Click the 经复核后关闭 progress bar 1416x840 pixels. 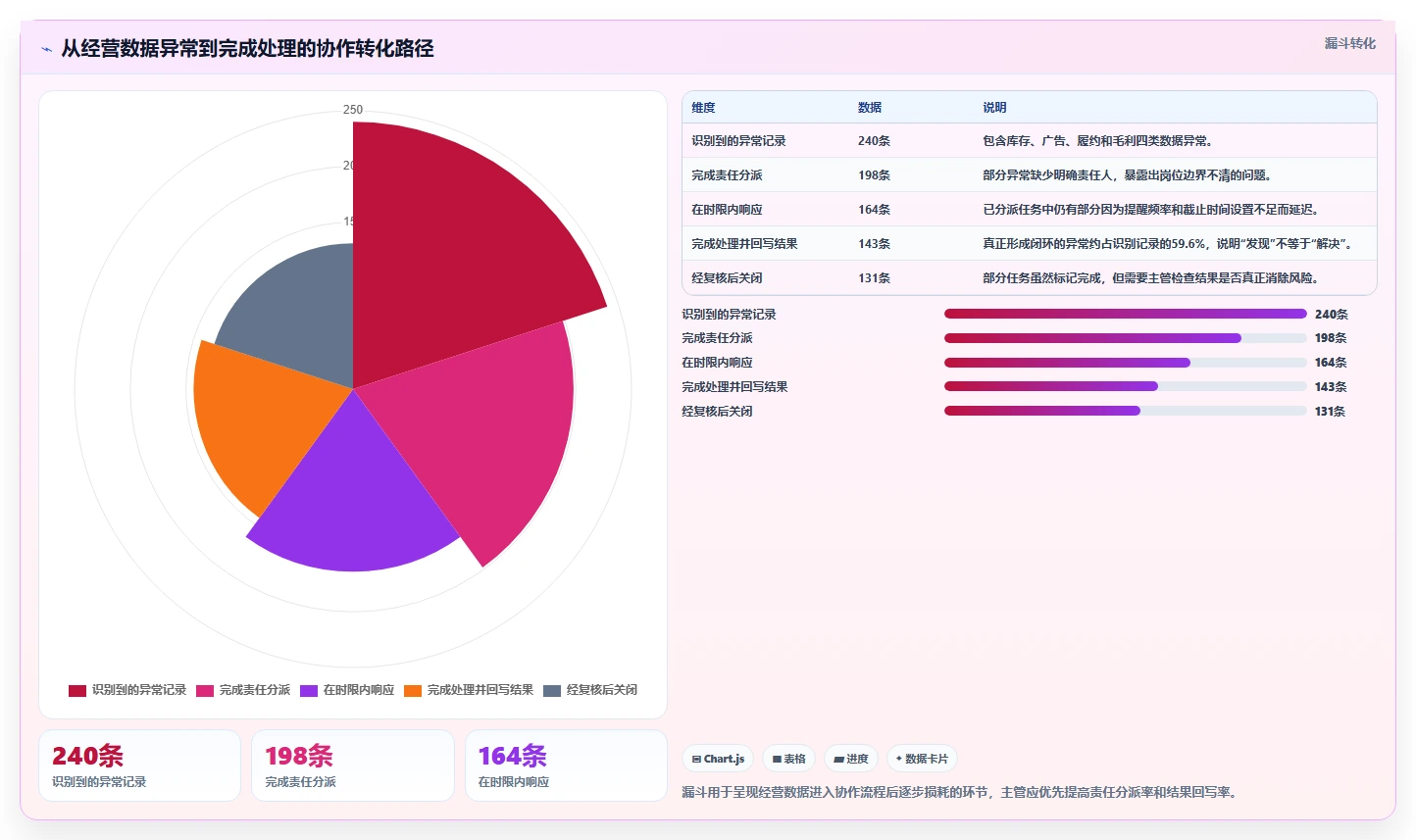click(1125, 411)
